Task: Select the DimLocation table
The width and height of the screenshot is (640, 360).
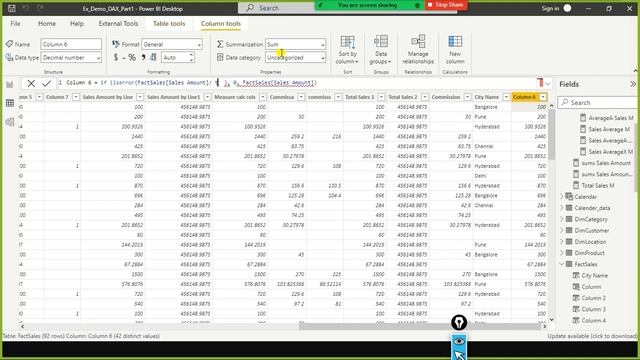Action: (x=590, y=242)
